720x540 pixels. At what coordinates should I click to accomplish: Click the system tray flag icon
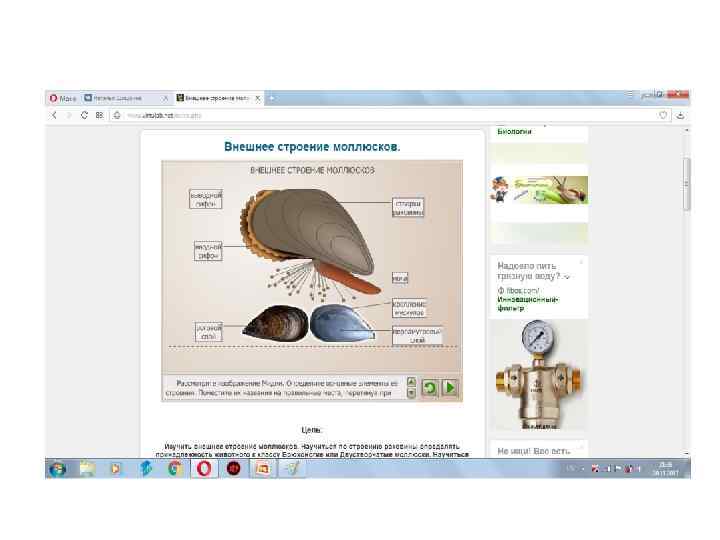[x=618, y=469]
